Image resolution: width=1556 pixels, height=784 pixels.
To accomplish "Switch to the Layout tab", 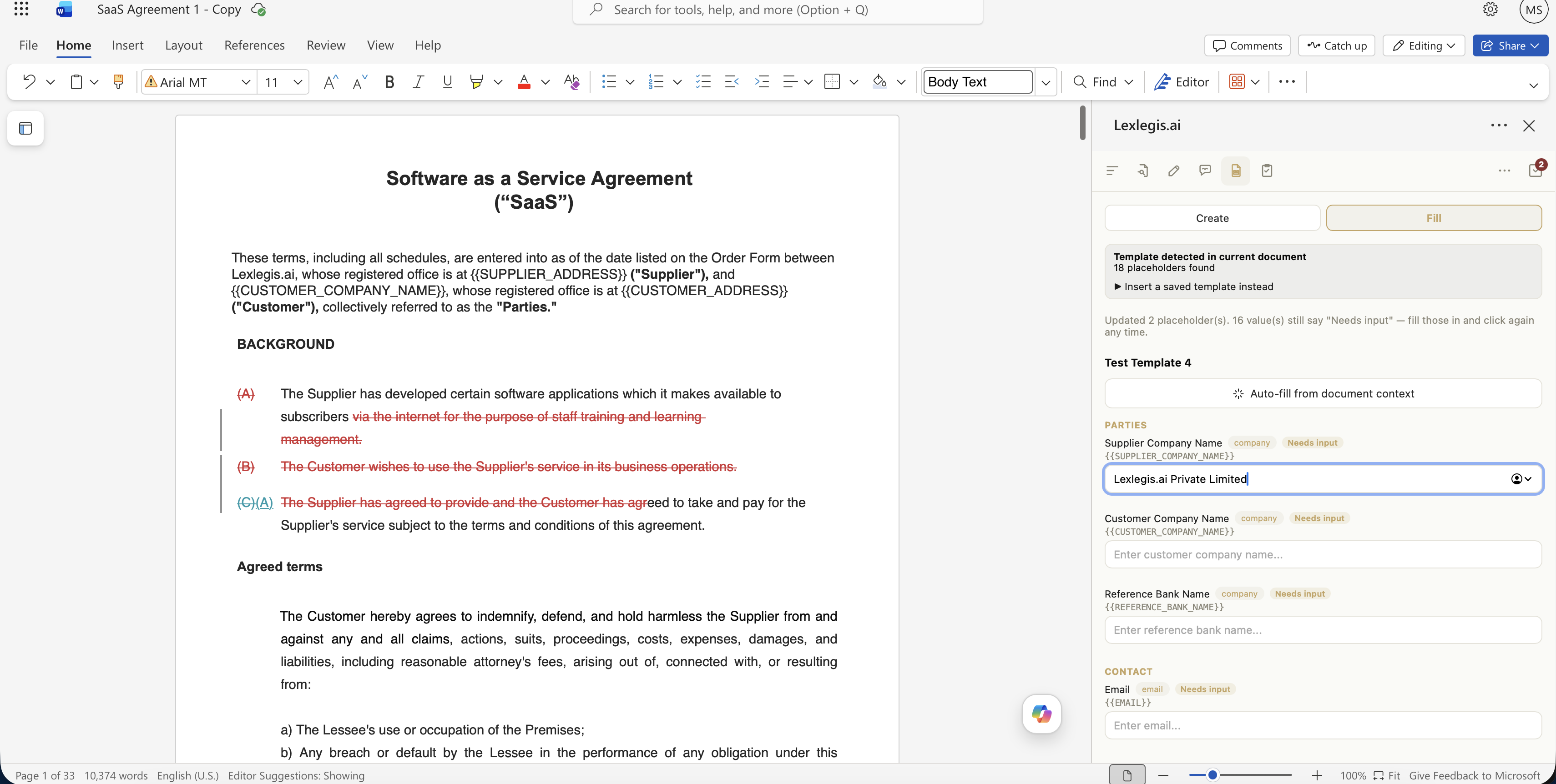I will pos(184,45).
